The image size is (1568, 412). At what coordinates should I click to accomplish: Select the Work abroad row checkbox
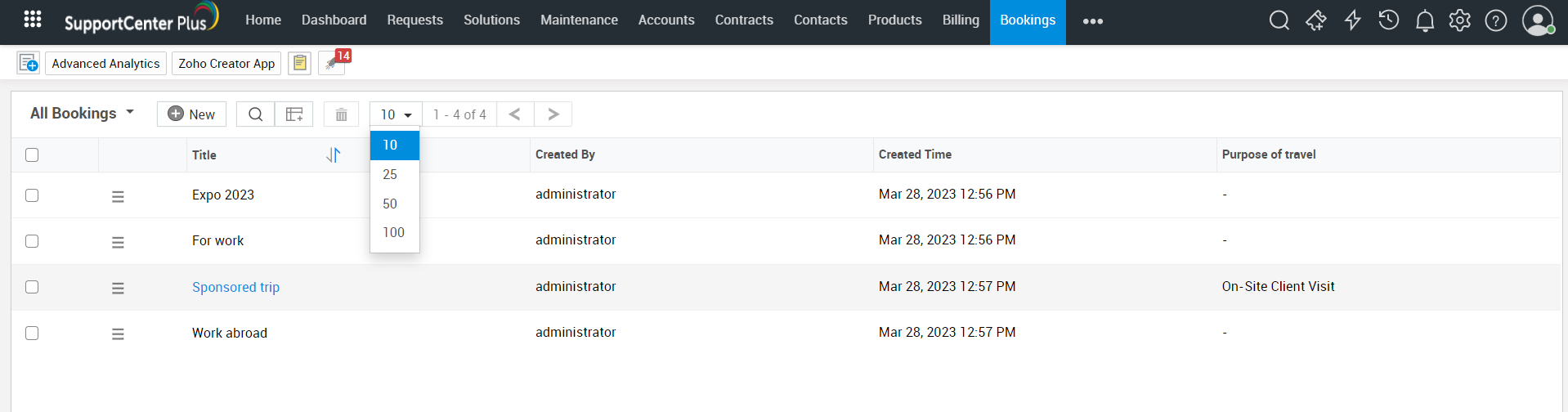(x=32, y=333)
